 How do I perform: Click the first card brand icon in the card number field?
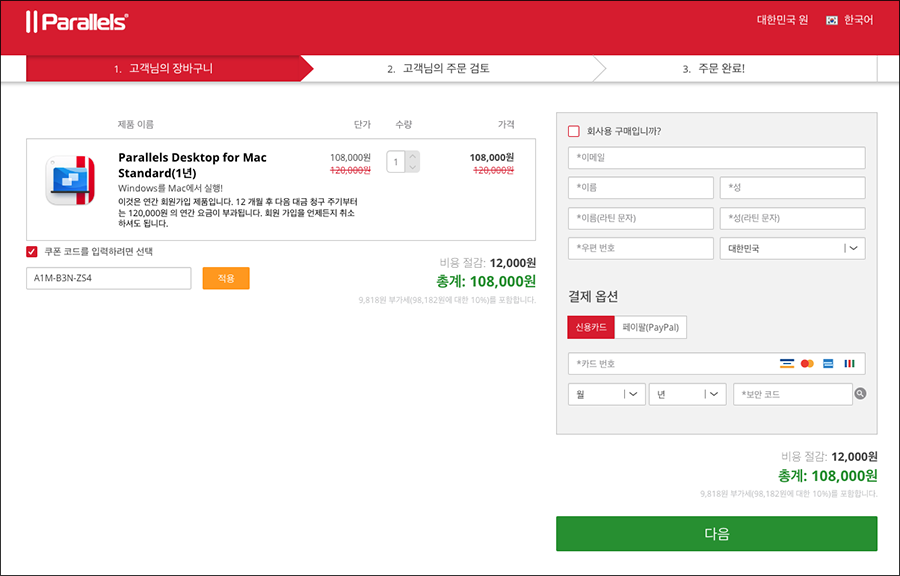point(787,364)
